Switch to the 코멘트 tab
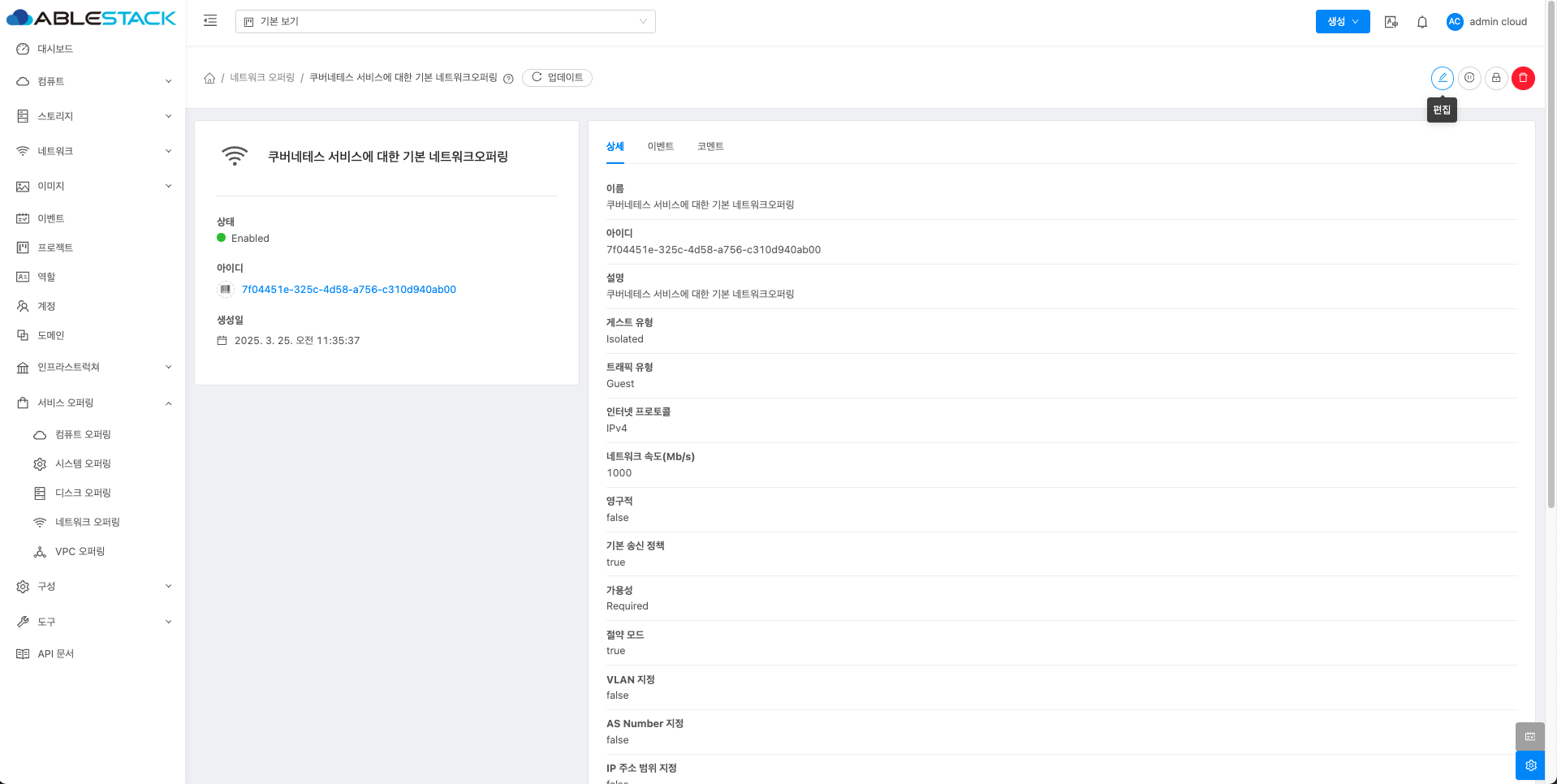Viewport: 1557px width, 784px height. click(x=710, y=146)
